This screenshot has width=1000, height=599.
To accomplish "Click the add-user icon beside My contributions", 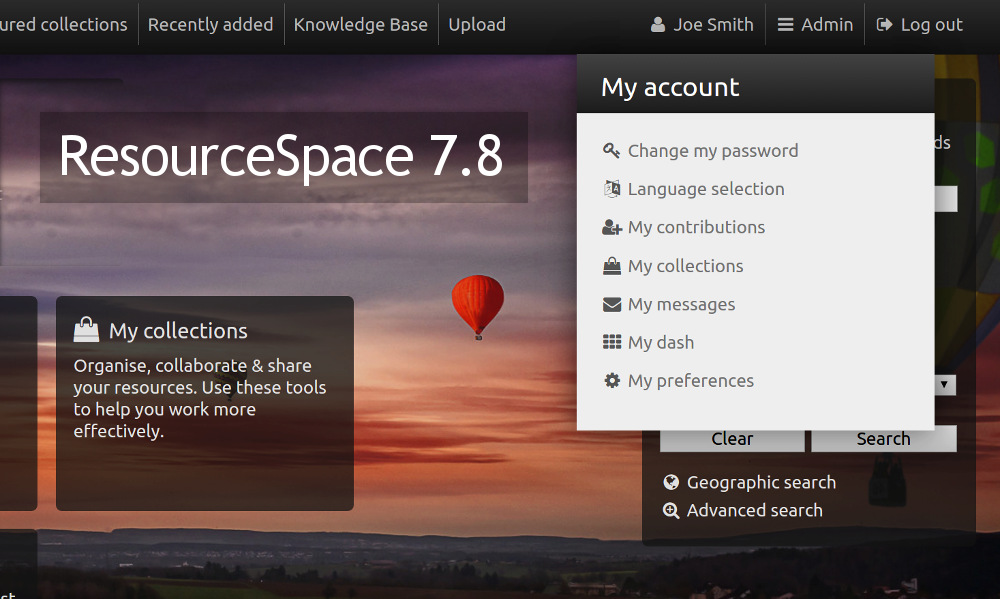I will (x=612, y=227).
